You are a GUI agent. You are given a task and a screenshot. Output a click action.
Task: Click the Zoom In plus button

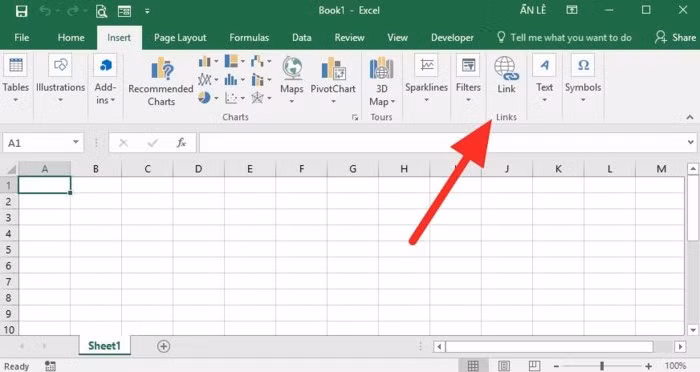(x=648, y=366)
